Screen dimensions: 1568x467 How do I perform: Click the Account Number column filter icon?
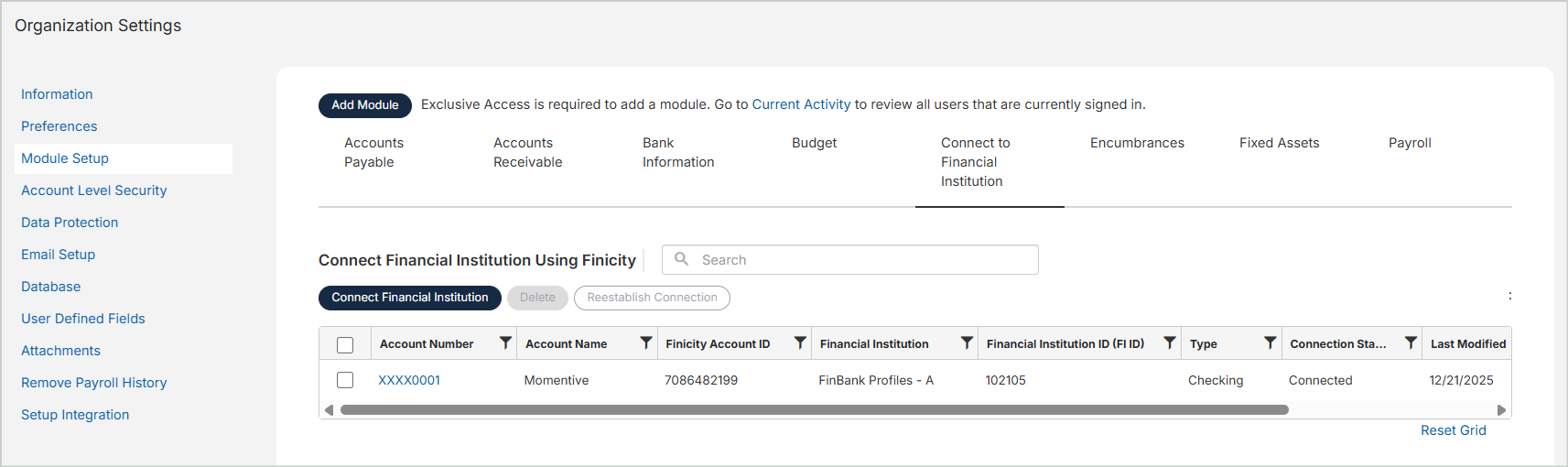coord(505,342)
